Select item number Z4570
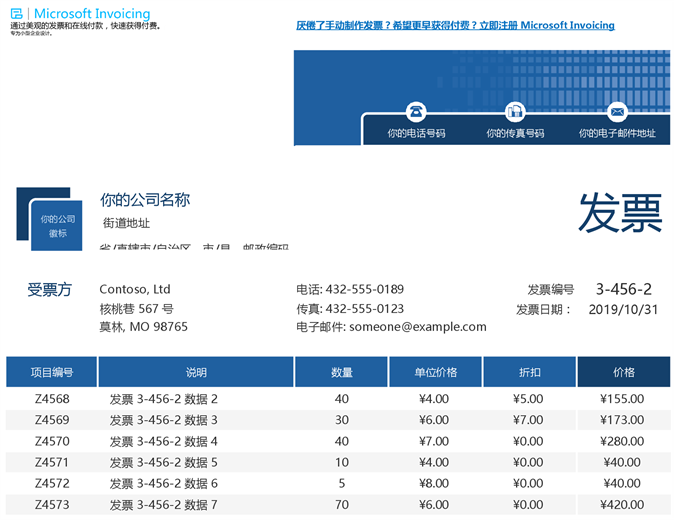Image resolution: width=675 pixels, height=520 pixels. coord(52,441)
